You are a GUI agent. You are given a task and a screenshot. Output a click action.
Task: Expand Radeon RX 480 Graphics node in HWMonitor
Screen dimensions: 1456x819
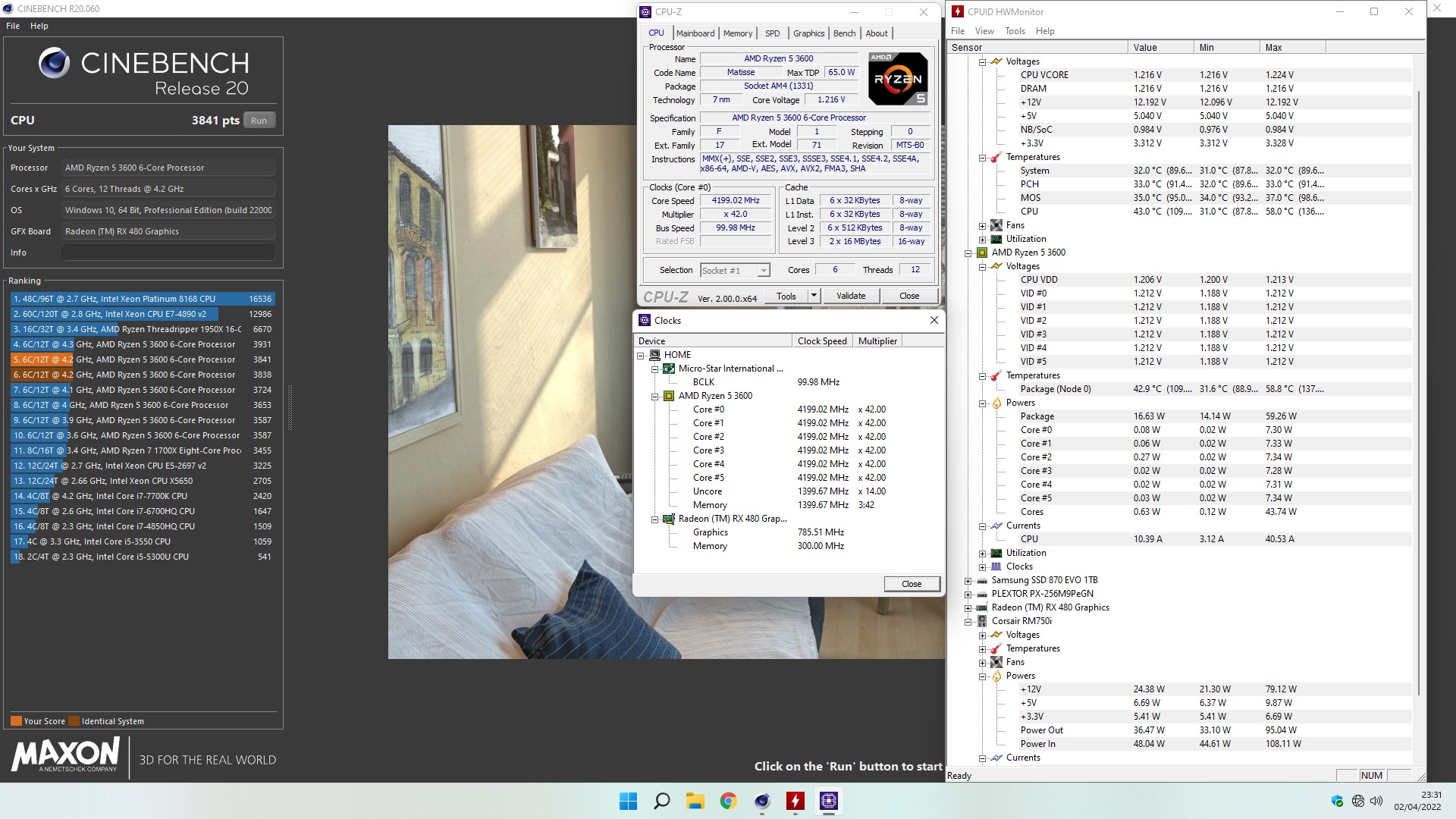pyautogui.click(x=968, y=607)
